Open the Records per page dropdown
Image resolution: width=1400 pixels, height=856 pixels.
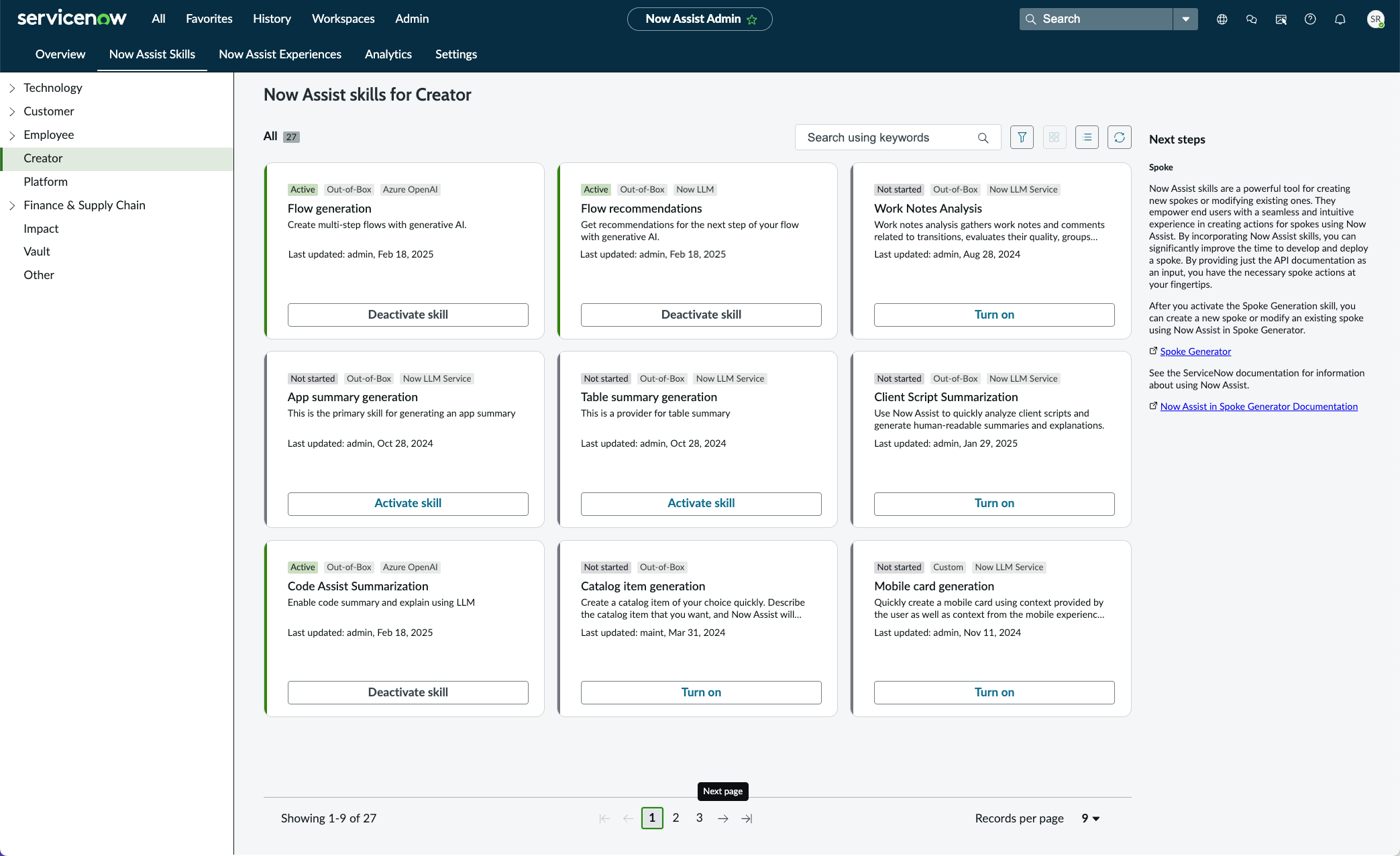[x=1090, y=818]
